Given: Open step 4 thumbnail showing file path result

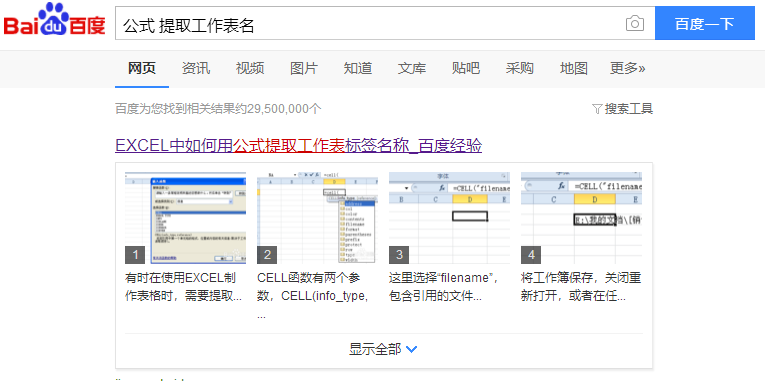Looking at the screenshot, I should click(582, 218).
